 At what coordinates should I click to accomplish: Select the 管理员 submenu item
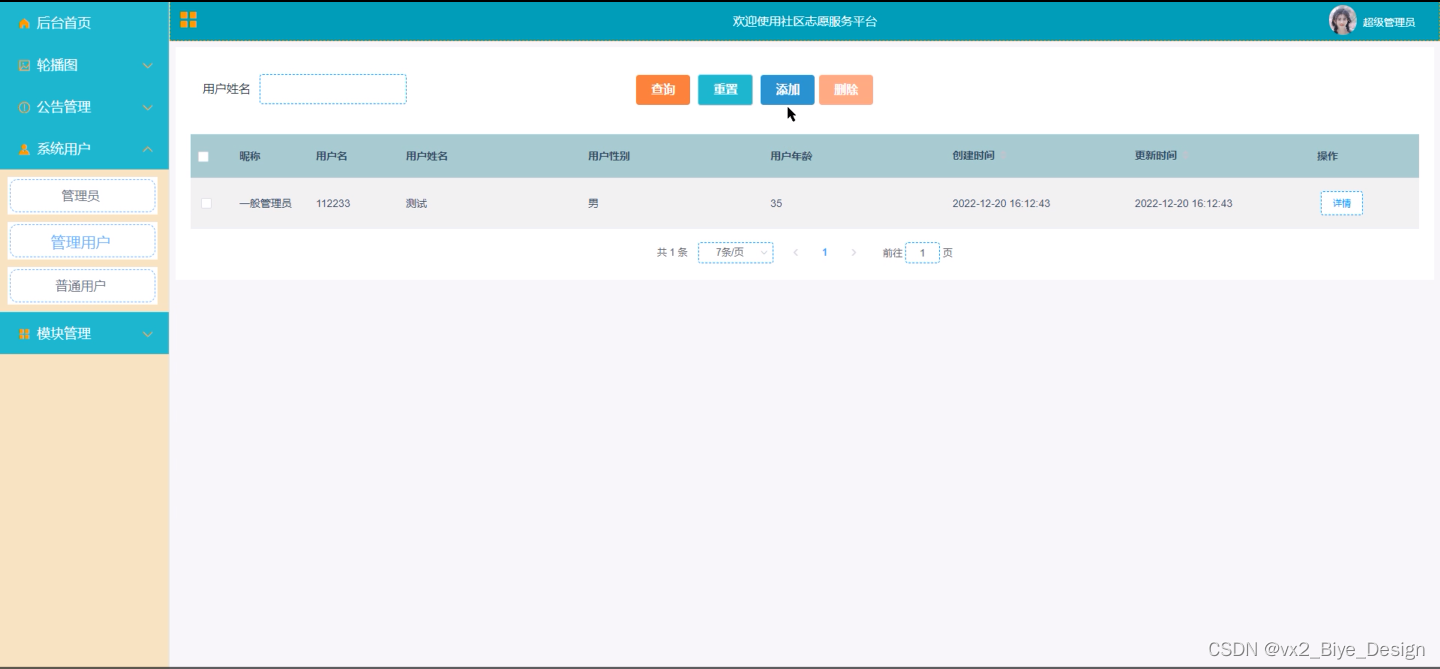click(x=83, y=196)
